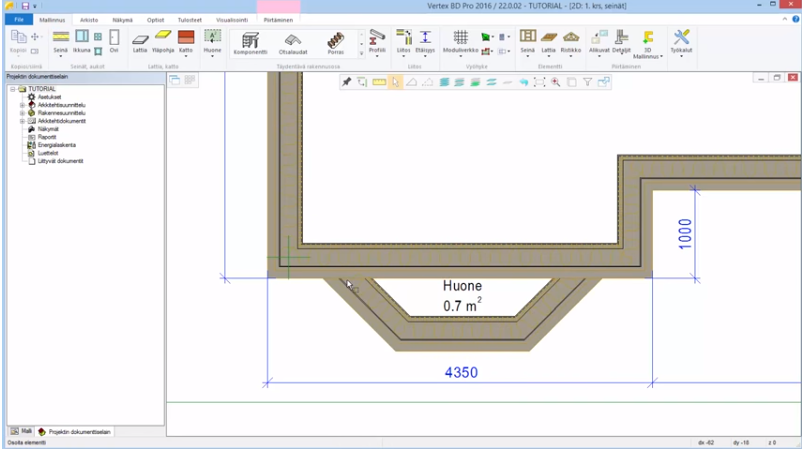
Task: Select the Lattia floor tool
Action: point(140,40)
